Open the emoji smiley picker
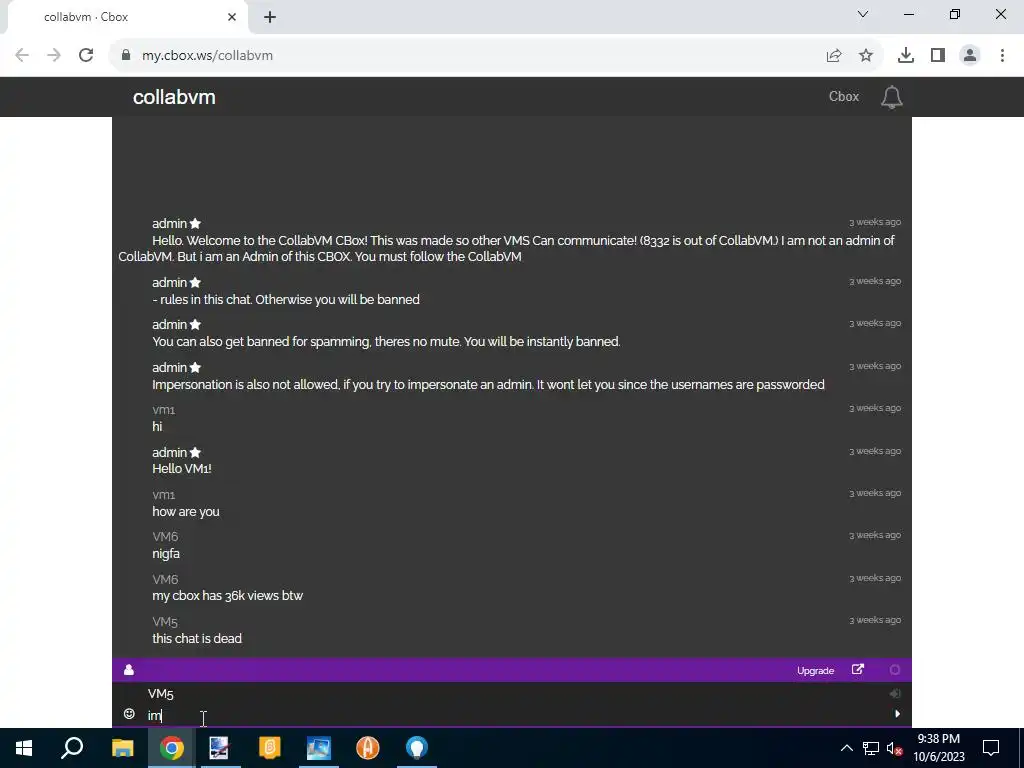Screen dimensions: 1024x768 click(129, 714)
